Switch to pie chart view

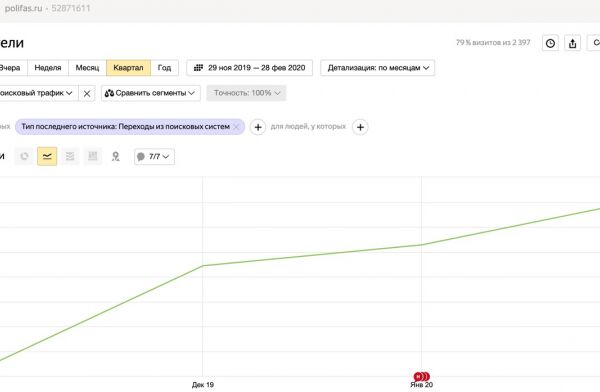click(x=24, y=156)
